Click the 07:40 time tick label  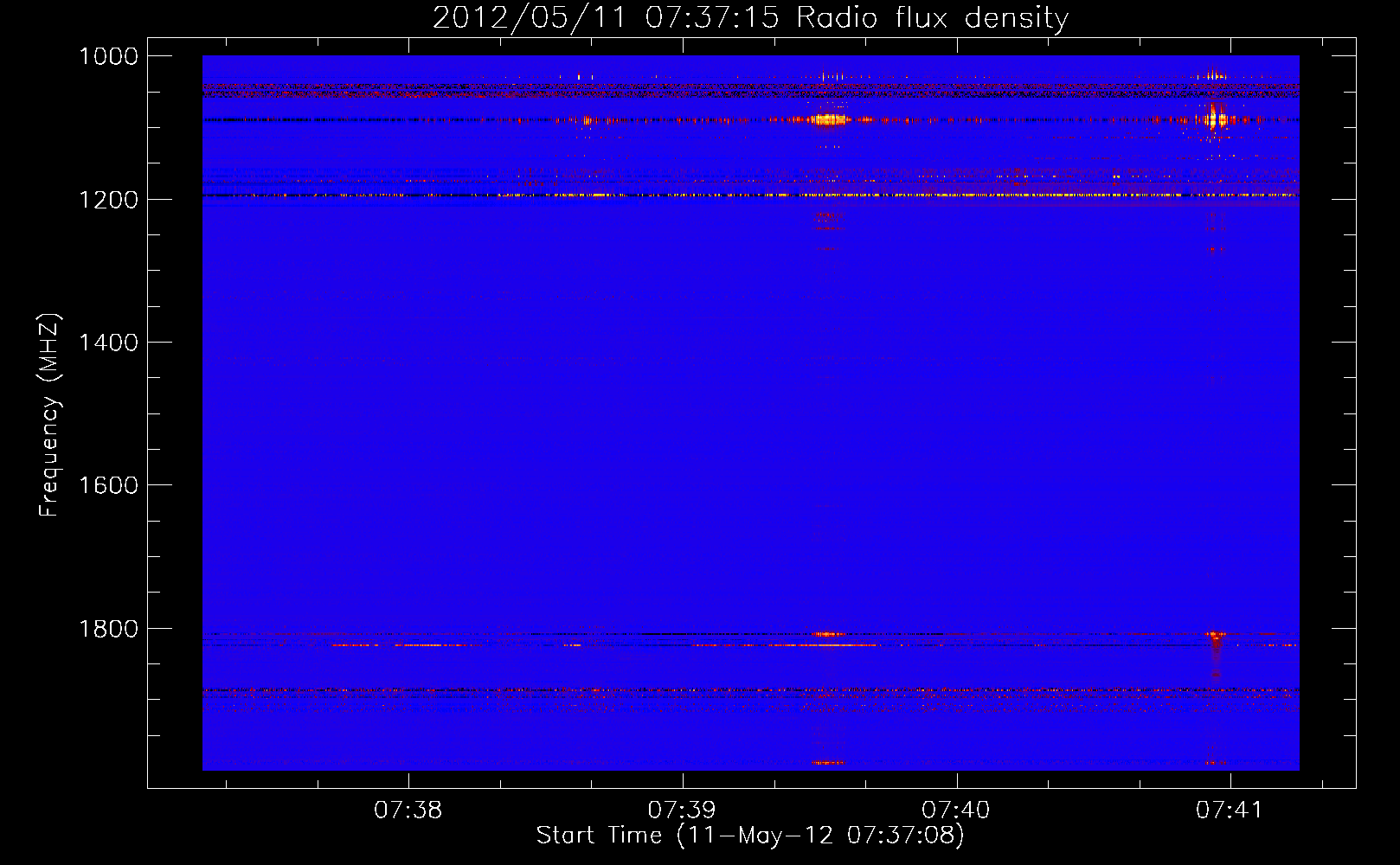(956, 811)
